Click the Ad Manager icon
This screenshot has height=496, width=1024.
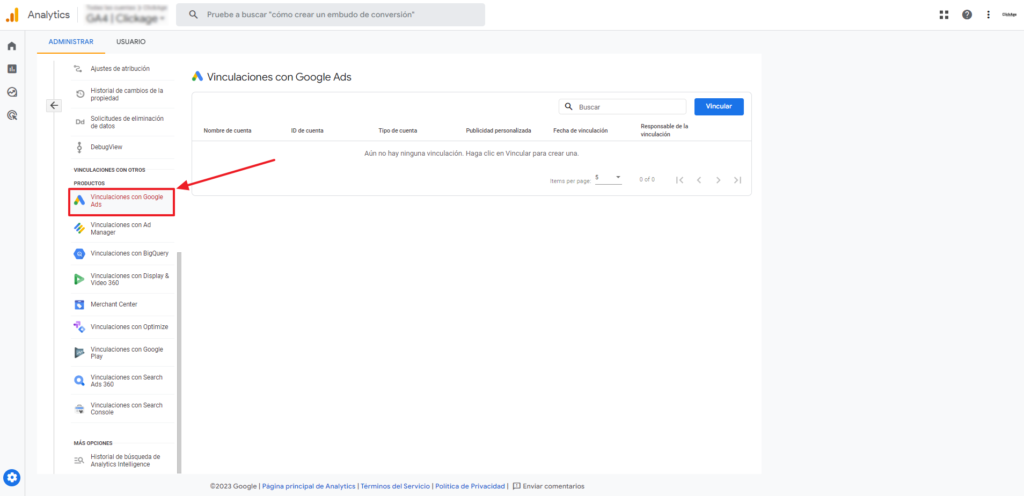[x=79, y=228]
